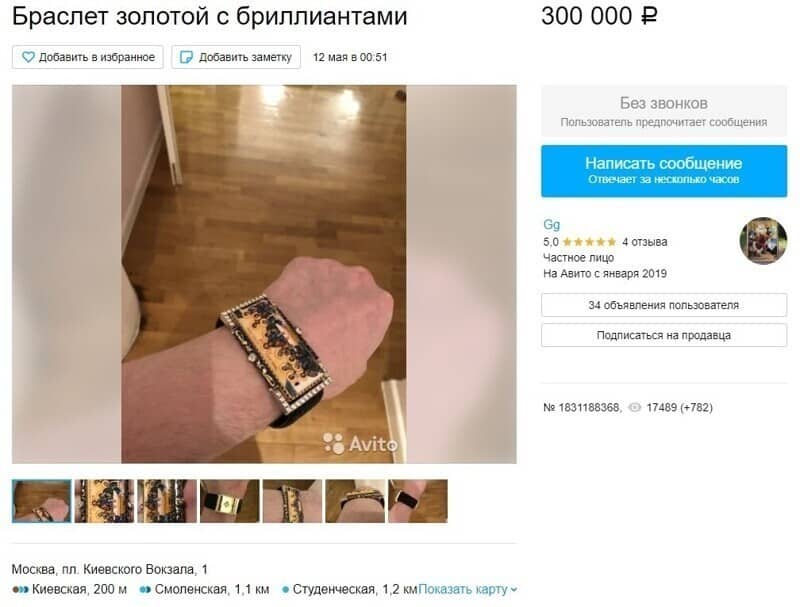Click the eye views counter icon
This screenshot has height=607, width=800.
click(634, 408)
